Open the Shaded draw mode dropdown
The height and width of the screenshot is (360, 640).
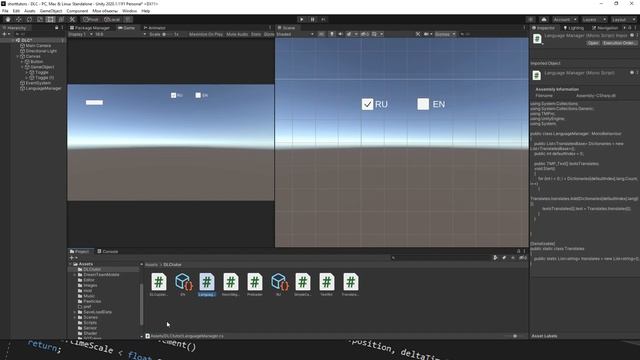click(x=296, y=34)
